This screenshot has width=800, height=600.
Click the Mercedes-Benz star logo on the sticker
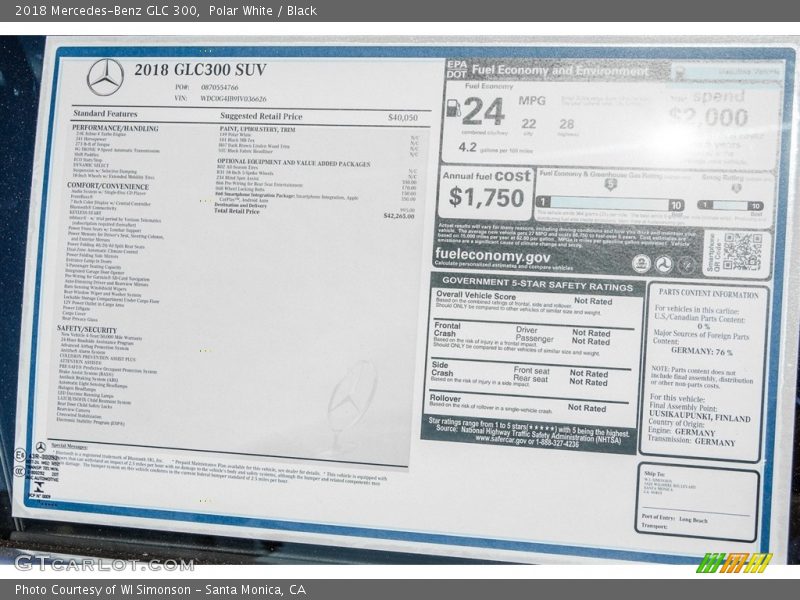coord(105,78)
